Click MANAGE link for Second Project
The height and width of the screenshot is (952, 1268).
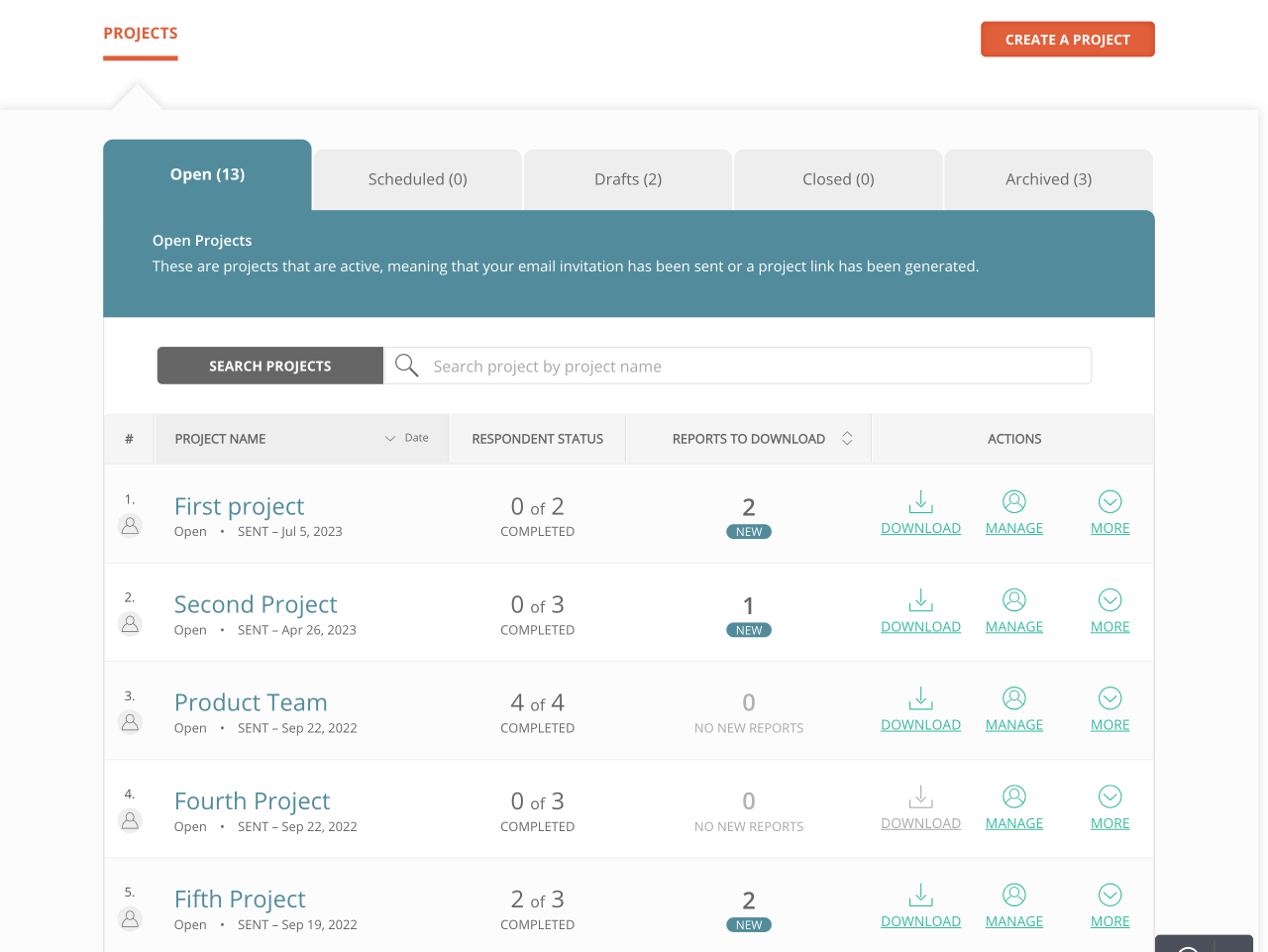pyautogui.click(x=1014, y=626)
